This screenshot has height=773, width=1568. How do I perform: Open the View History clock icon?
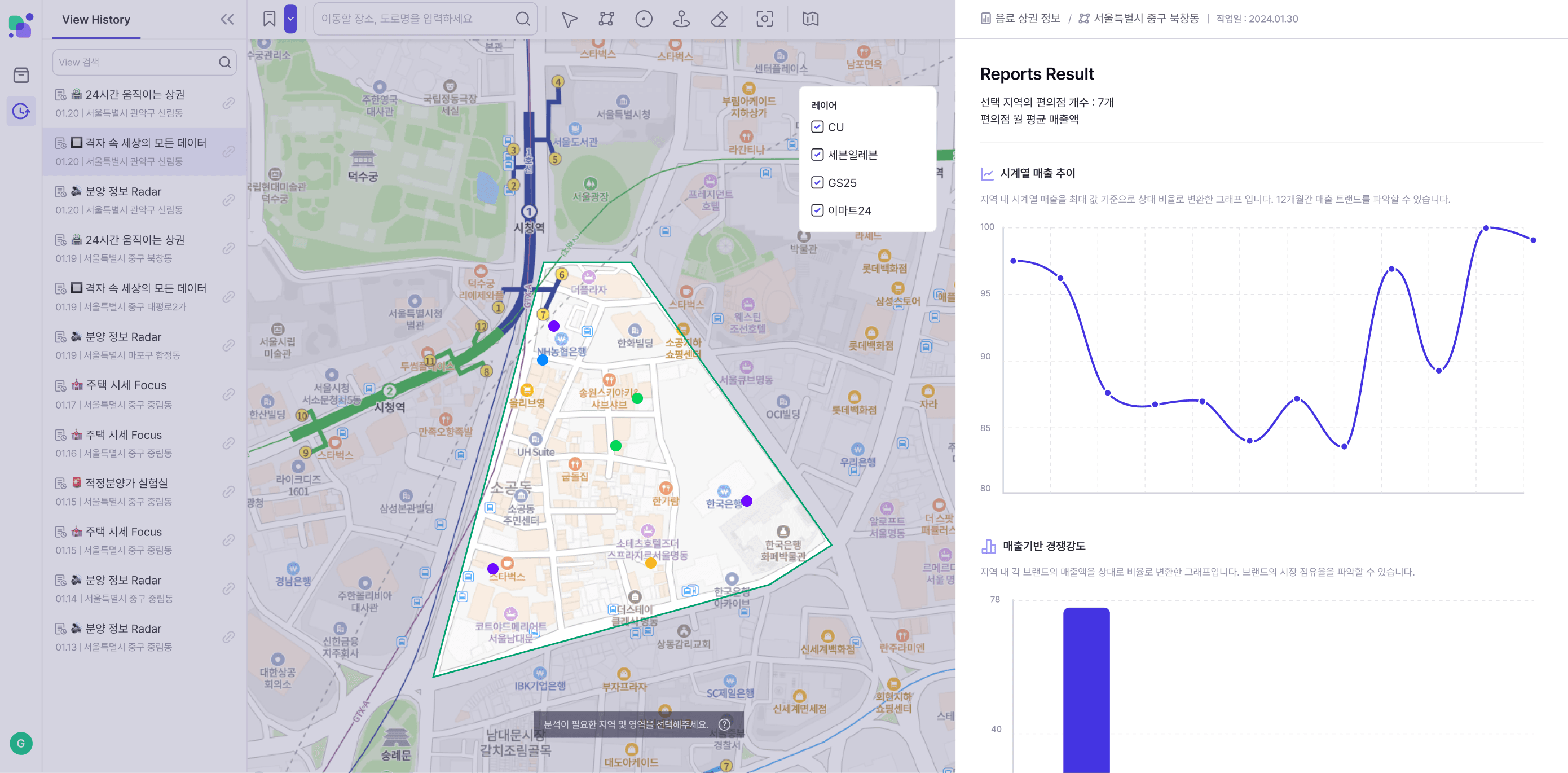(21, 111)
